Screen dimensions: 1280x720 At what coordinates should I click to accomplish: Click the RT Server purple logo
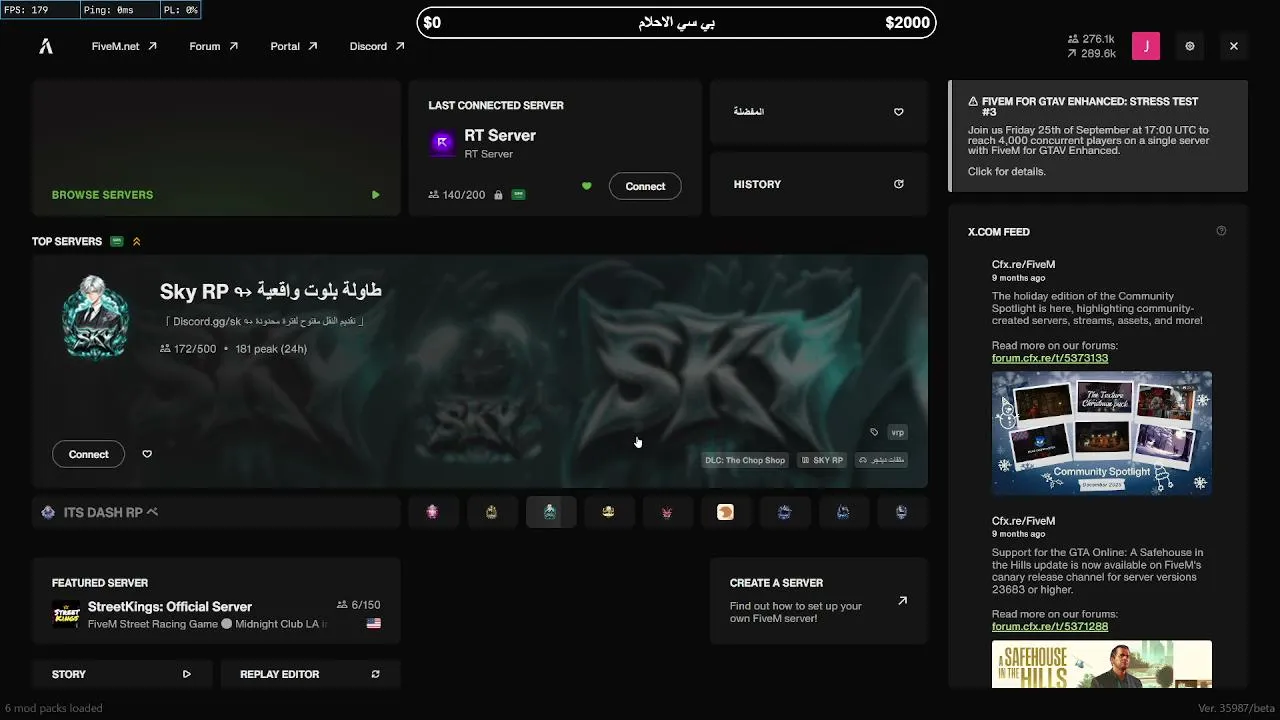442,143
